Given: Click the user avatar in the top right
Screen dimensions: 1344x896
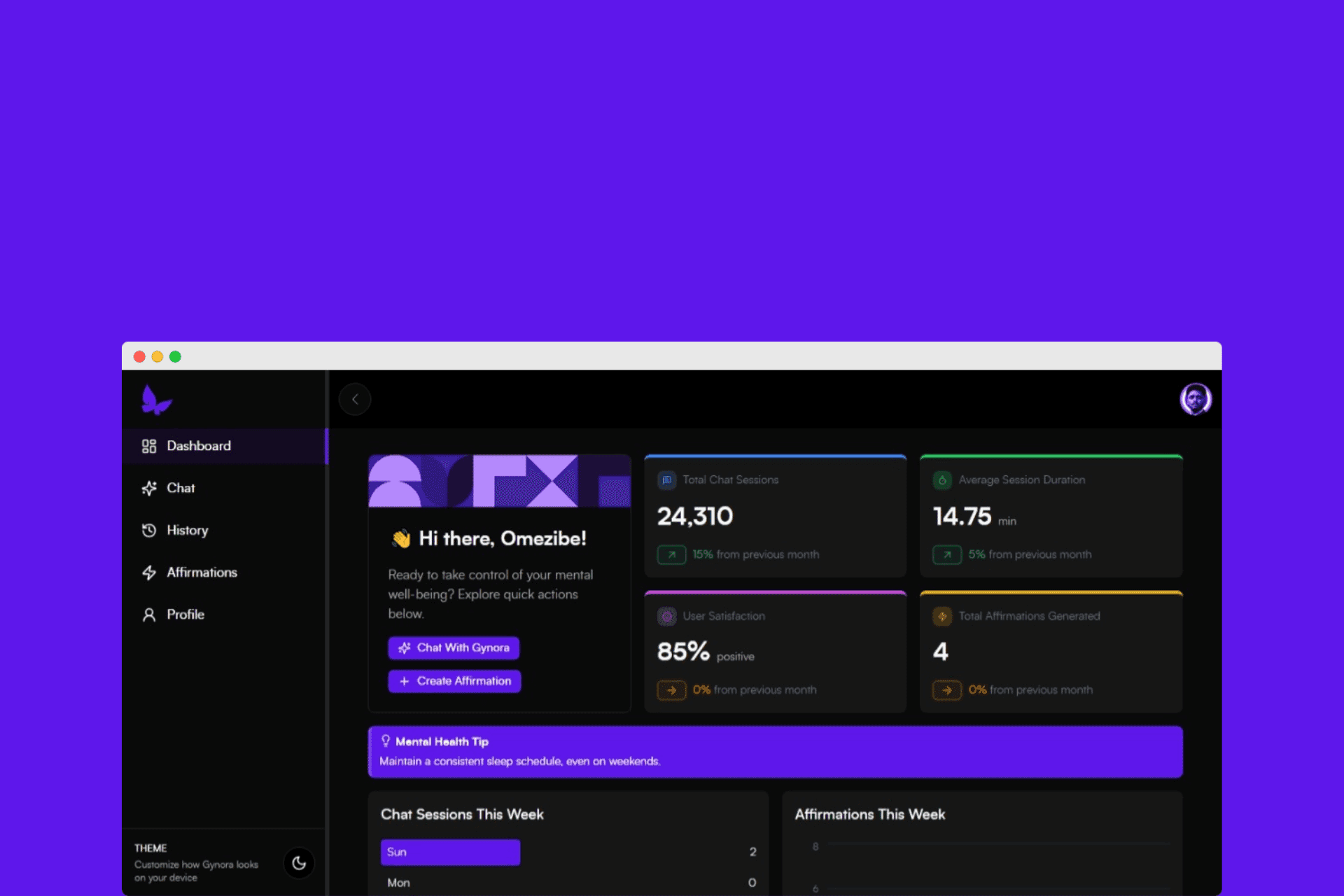Looking at the screenshot, I should [1195, 400].
